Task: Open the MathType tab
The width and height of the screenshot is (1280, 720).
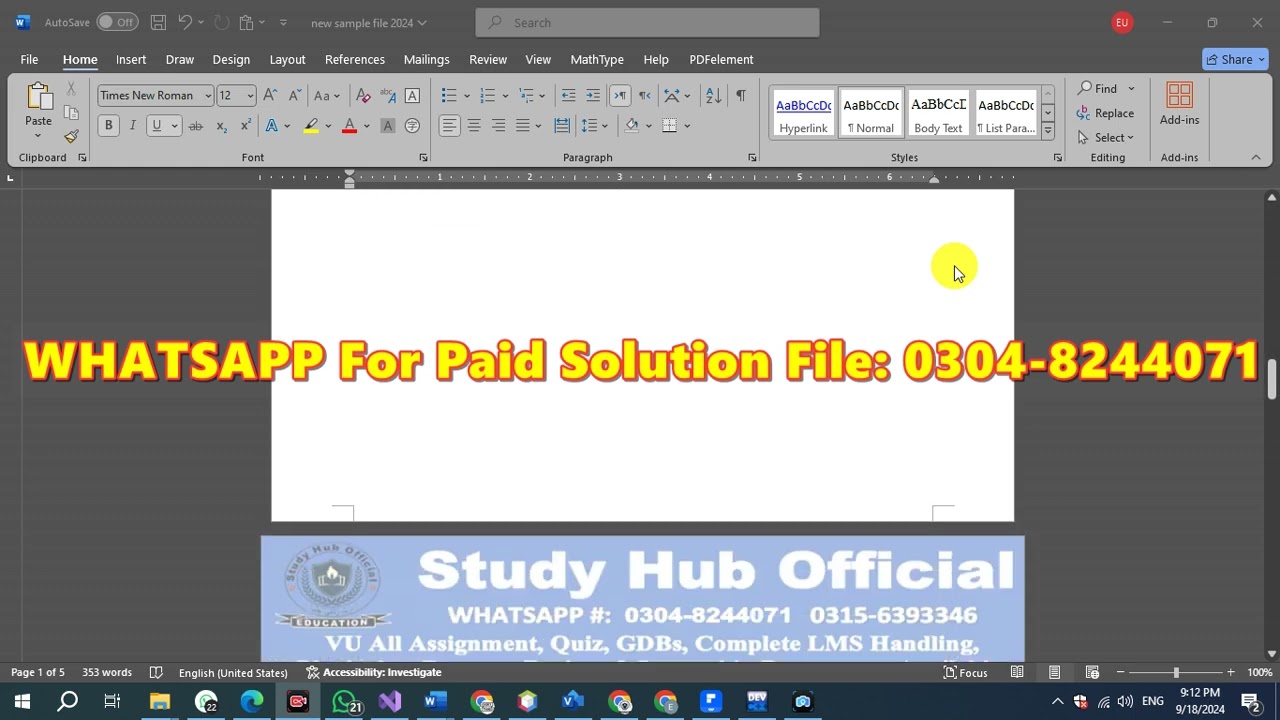Action: (597, 59)
